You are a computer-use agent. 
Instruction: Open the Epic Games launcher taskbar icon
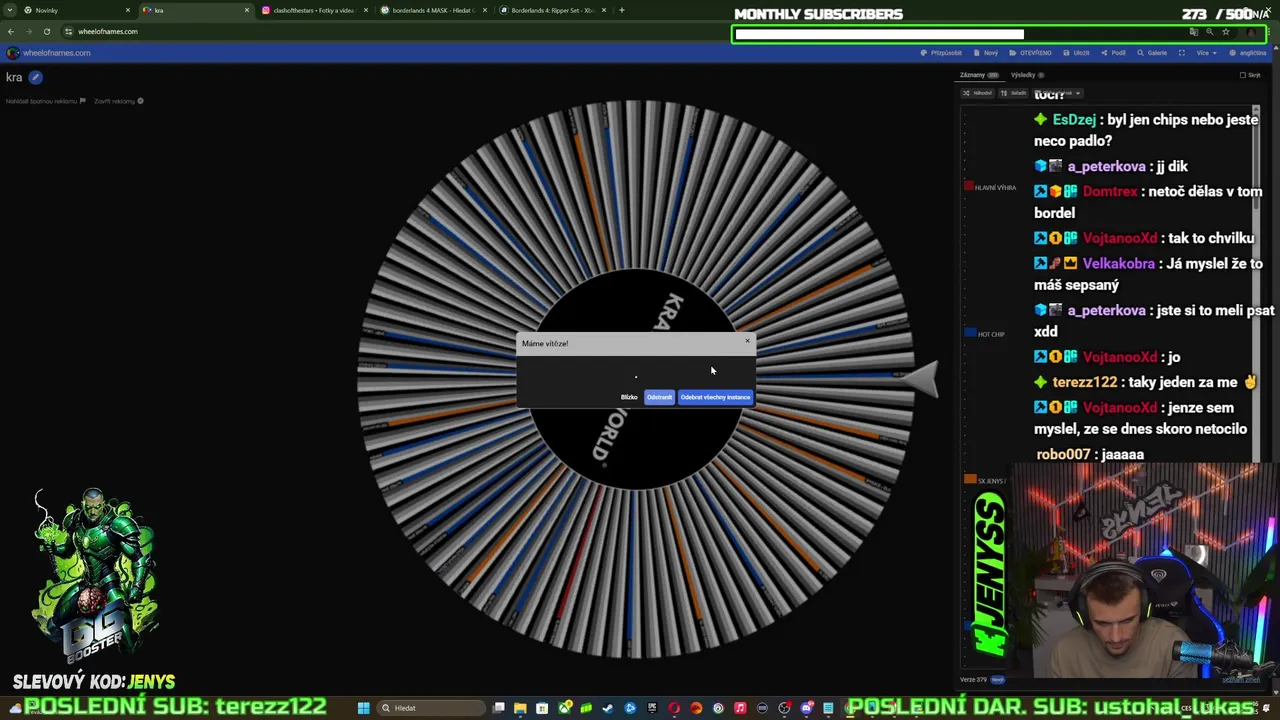pyautogui.click(x=652, y=708)
